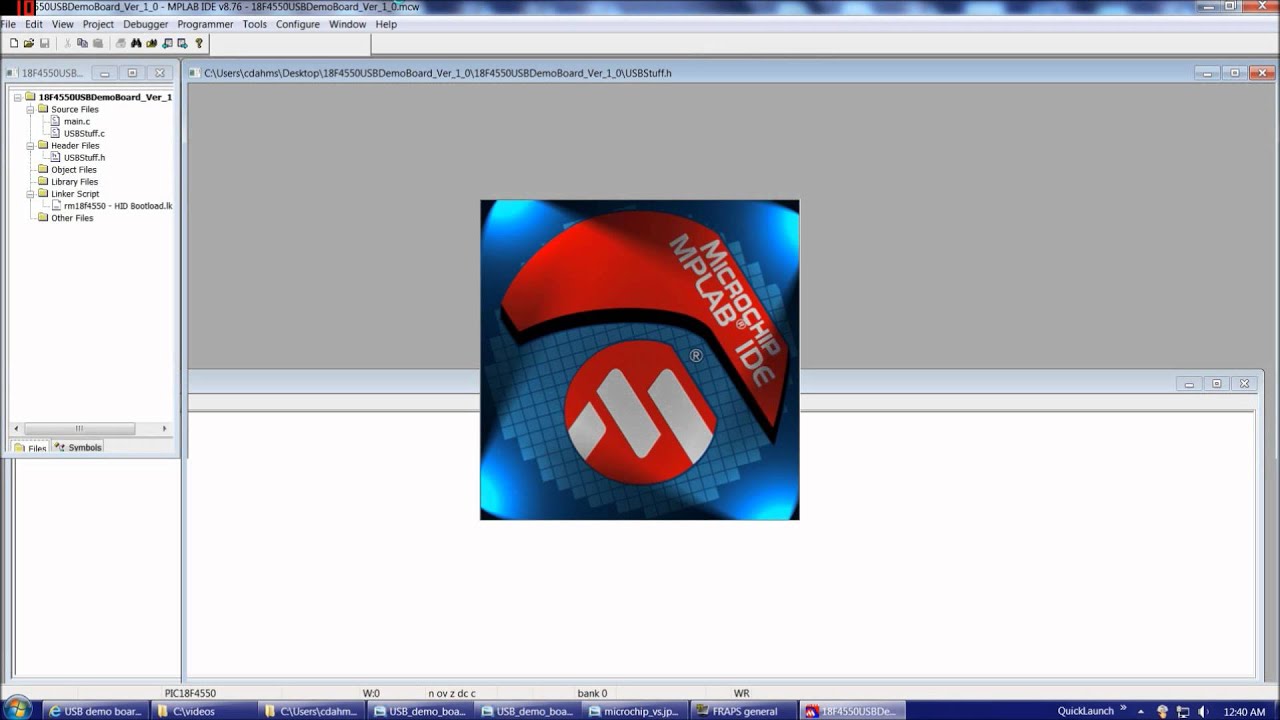This screenshot has height=720, width=1280.
Task: Open the FRAPS general taskbar button
Action: 743,711
